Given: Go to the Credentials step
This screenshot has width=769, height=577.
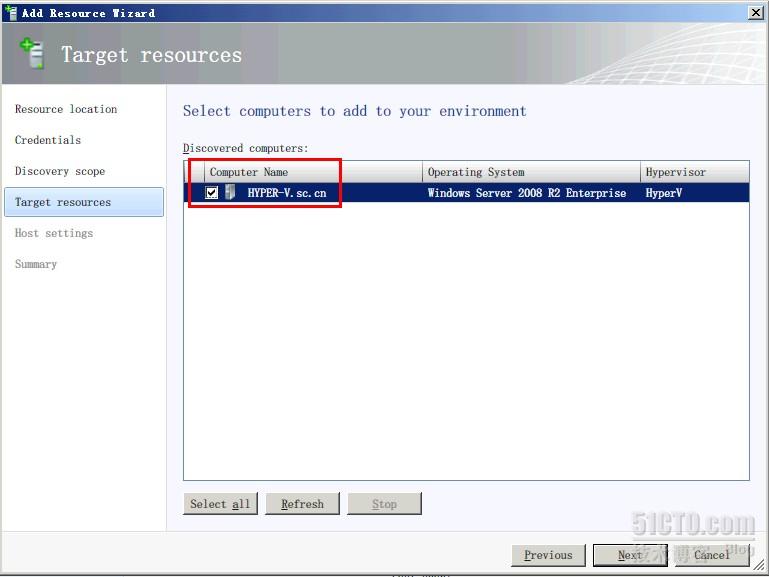Looking at the screenshot, I should pyautogui.click(x=48, y=140).
